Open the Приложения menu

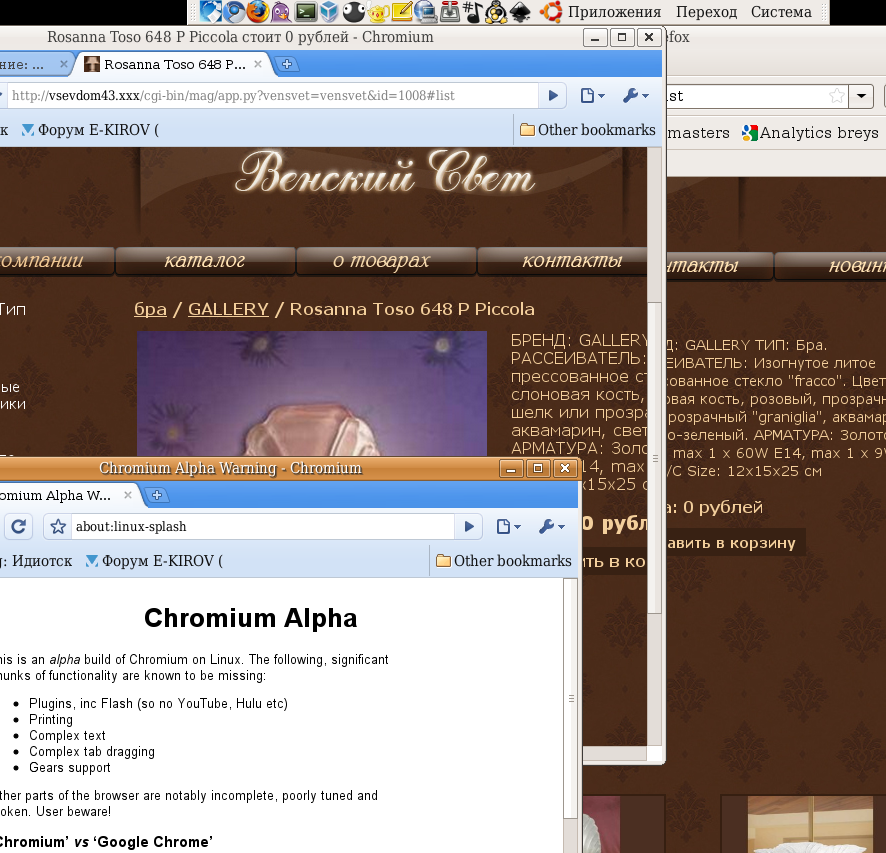pos(614,12)
